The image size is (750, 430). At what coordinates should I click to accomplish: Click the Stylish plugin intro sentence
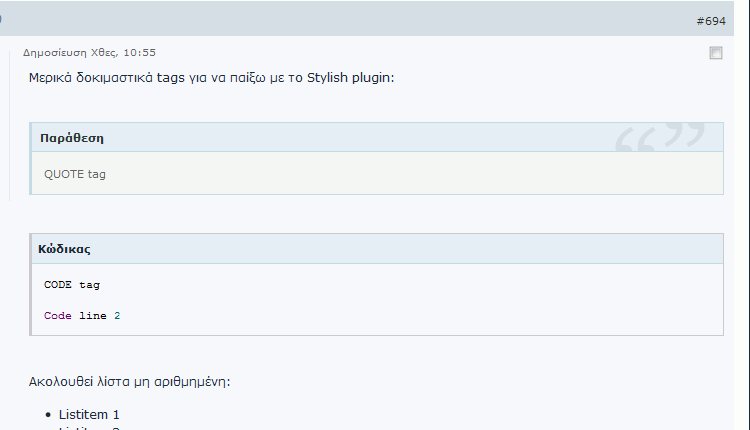tap(211, 77)
